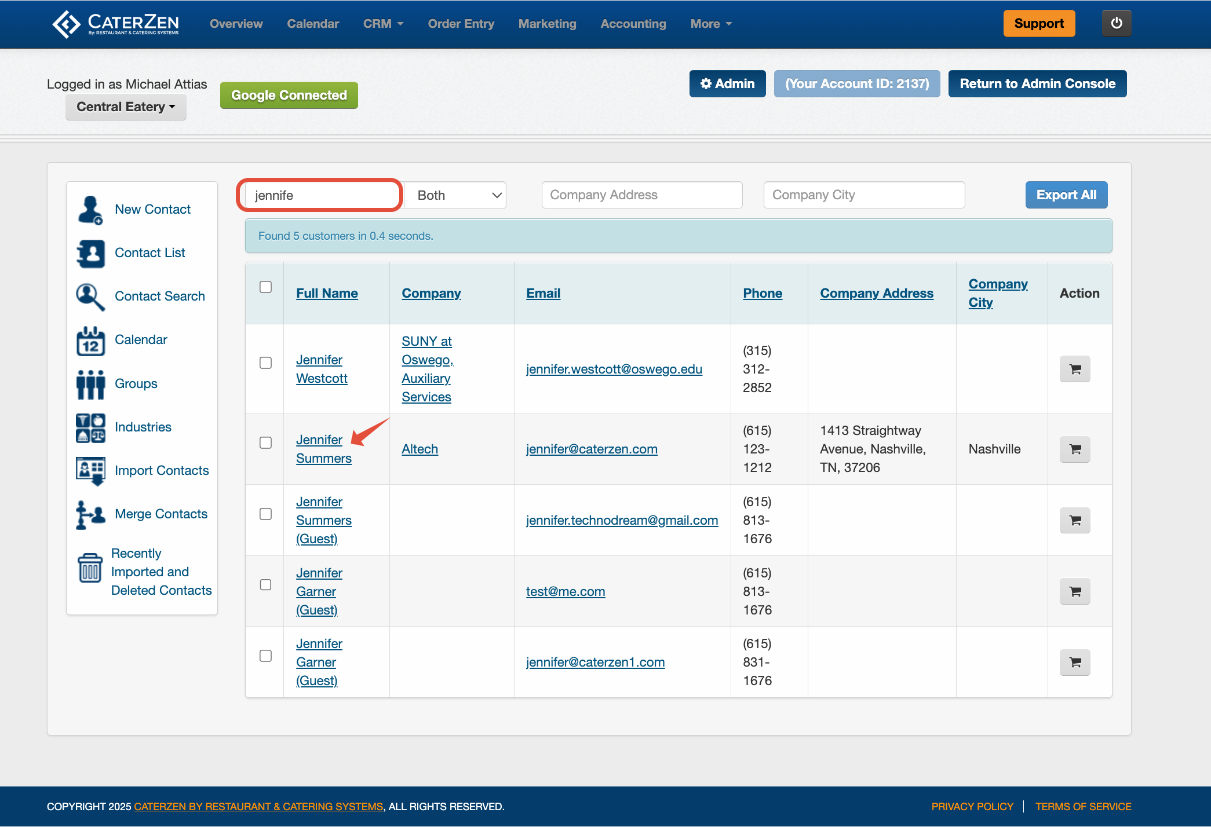The image size is (1211, 827).
Task: Click the search field containing jennife
Action: click(x=320, y=195)
